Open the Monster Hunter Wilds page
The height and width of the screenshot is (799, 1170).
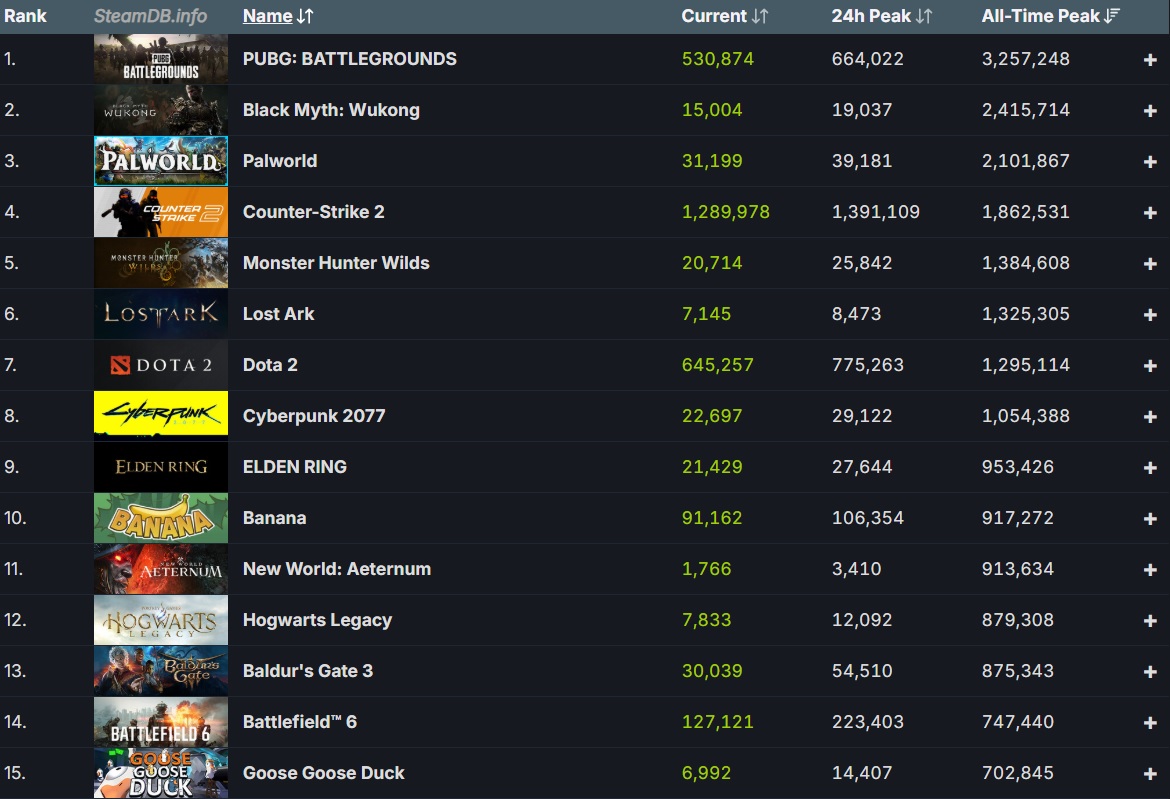click(336, 263)
